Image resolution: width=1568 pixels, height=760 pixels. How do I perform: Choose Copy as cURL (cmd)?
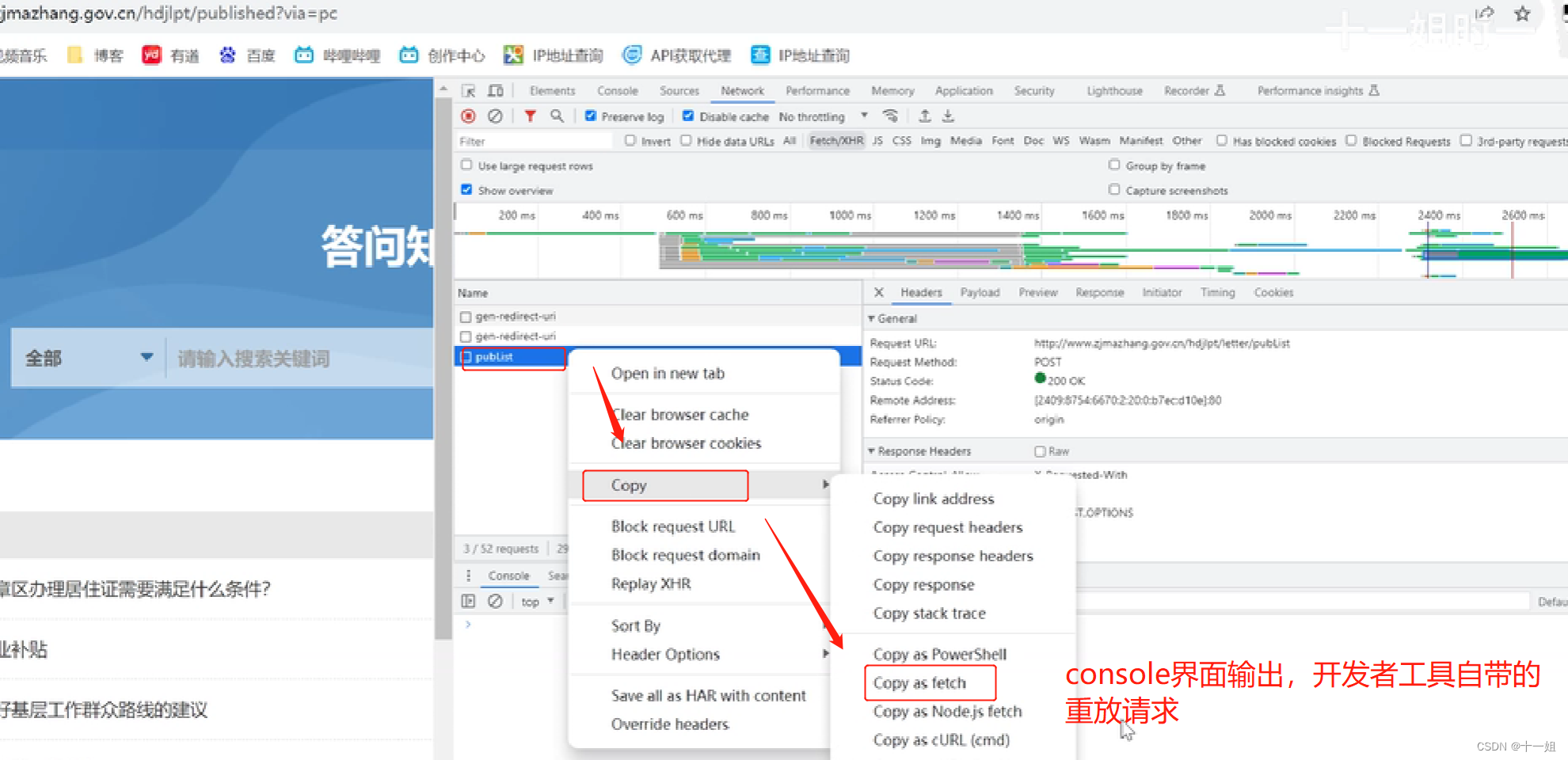coord(942,739)
